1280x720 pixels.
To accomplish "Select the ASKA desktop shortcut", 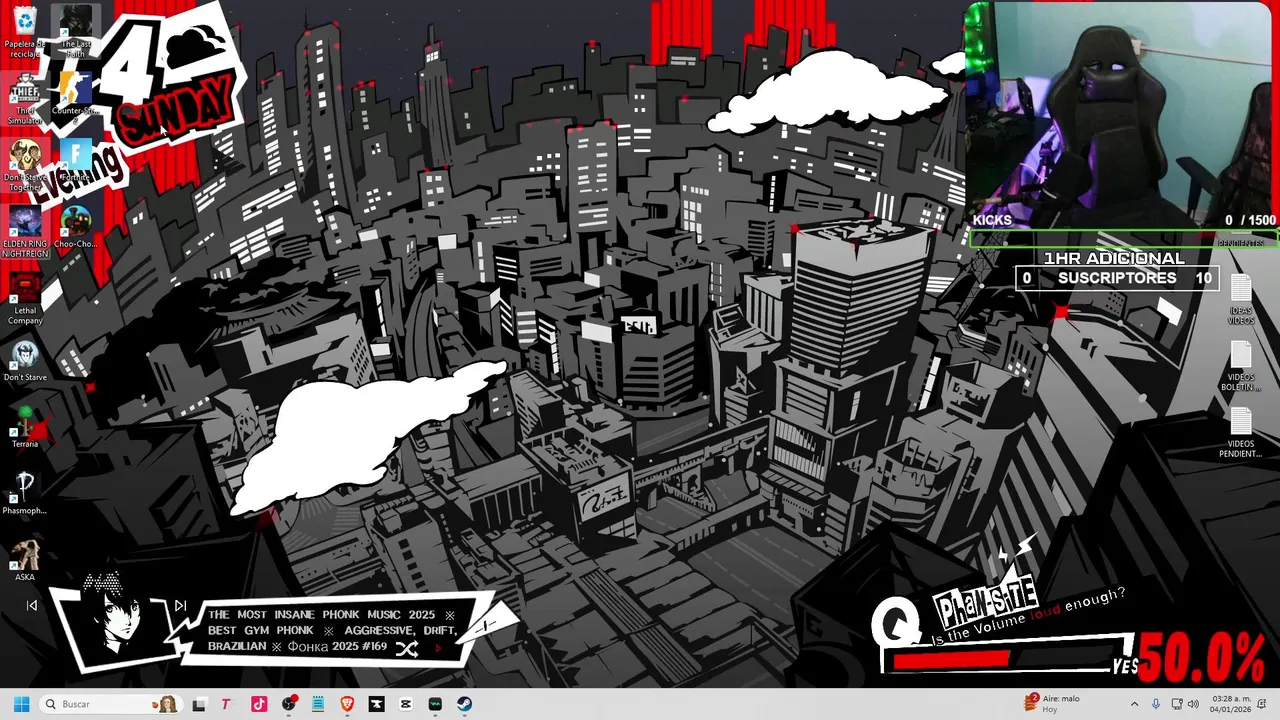I will (x=24, y=561).
